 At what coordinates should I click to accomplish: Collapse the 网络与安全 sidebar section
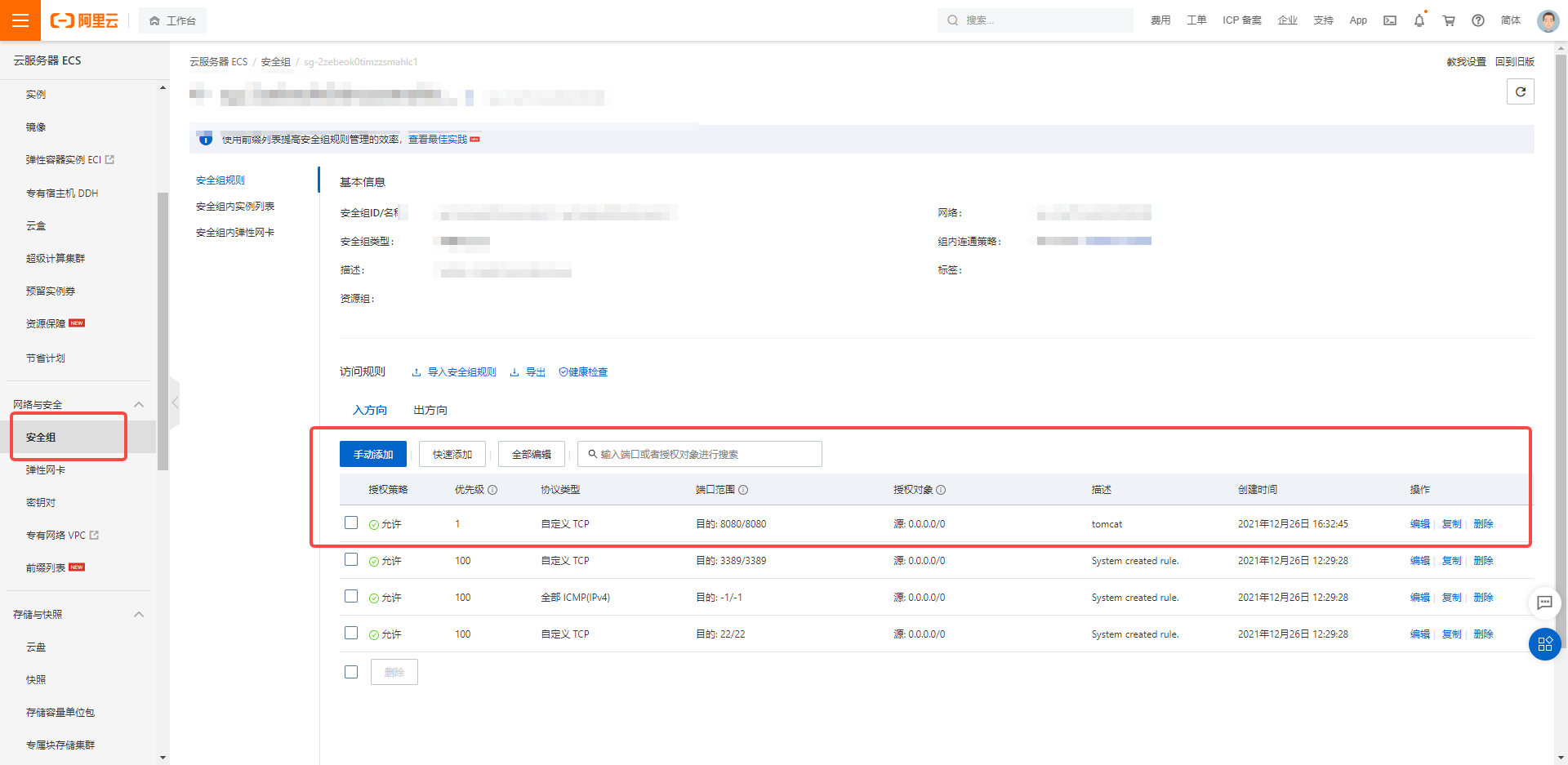click(138, 404)
